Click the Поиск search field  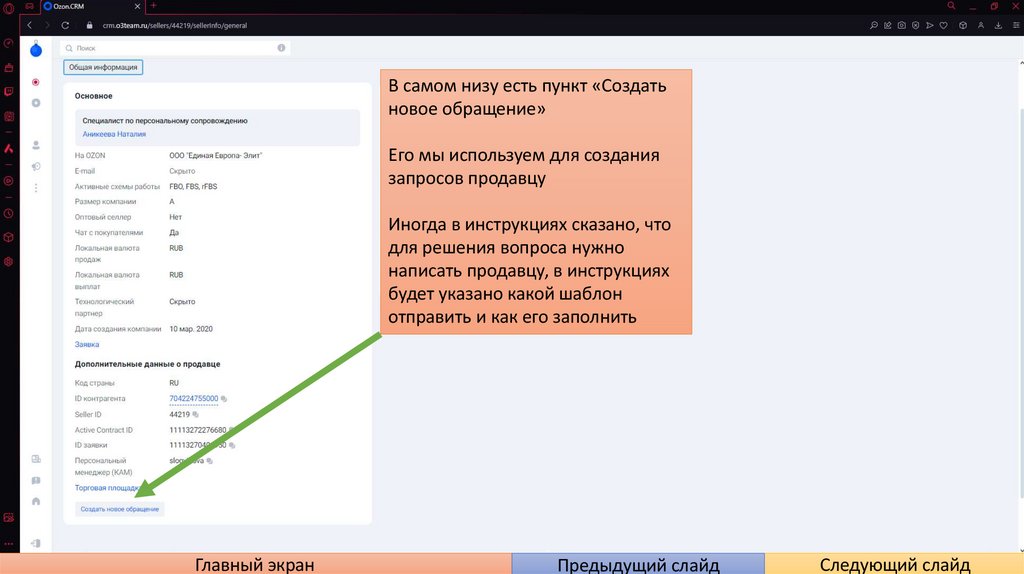pos(175,48)
